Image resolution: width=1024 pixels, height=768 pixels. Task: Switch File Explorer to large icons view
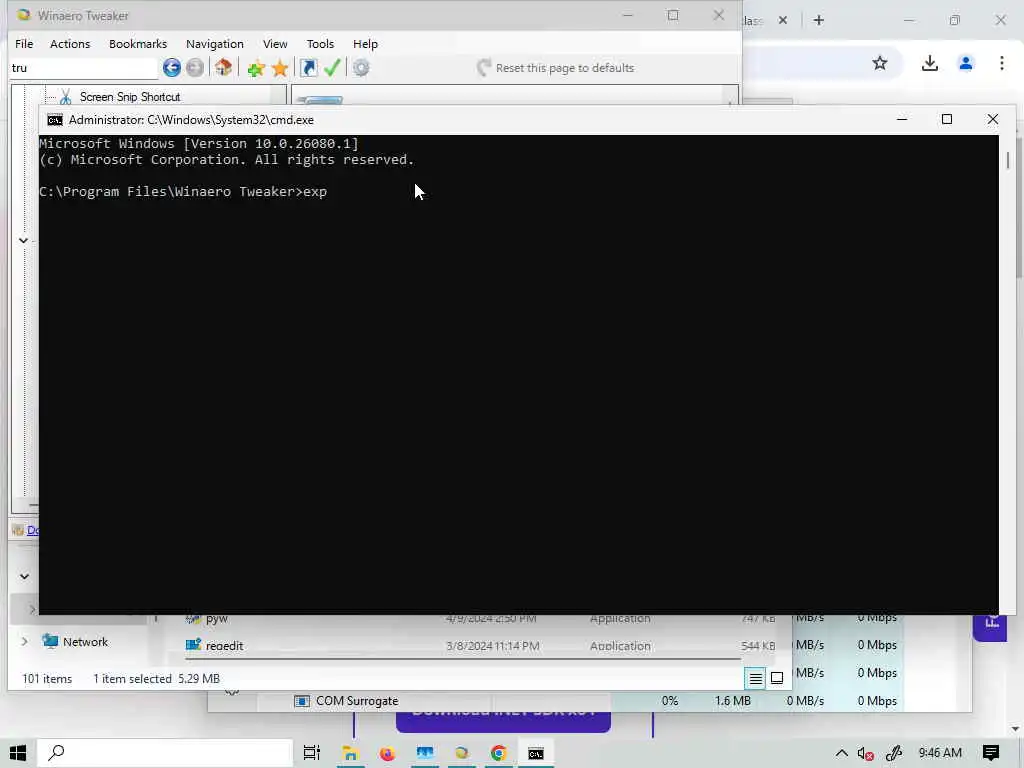pos(777,678)
